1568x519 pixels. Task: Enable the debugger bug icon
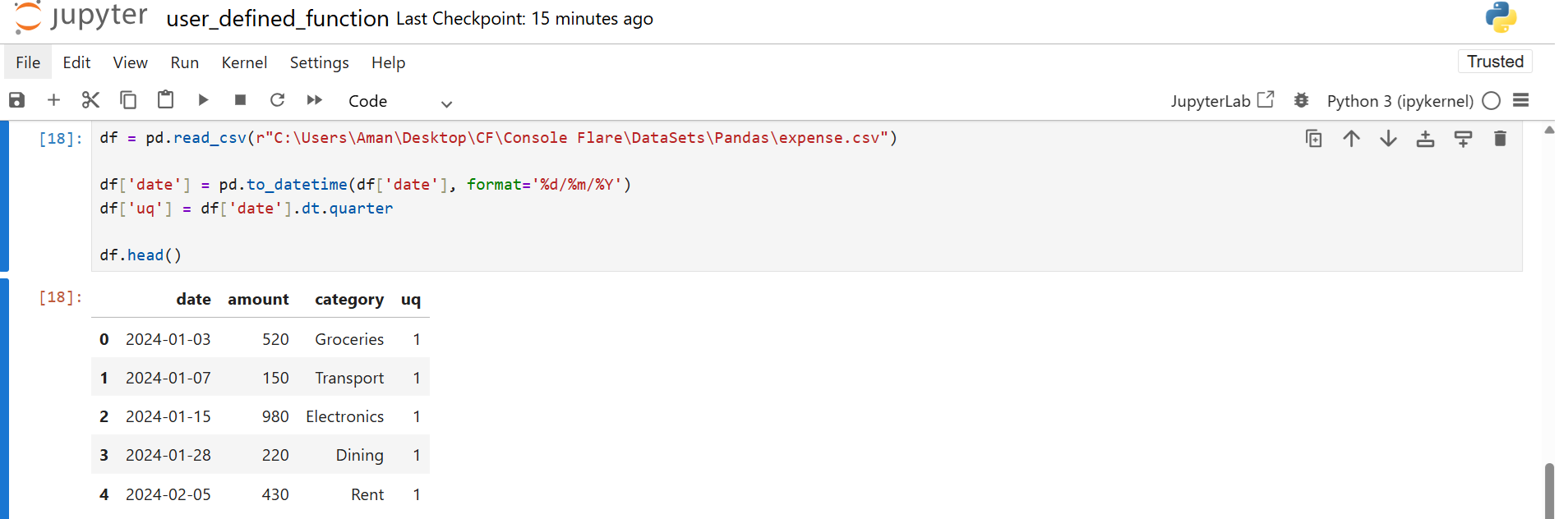tap(1301, 100)
